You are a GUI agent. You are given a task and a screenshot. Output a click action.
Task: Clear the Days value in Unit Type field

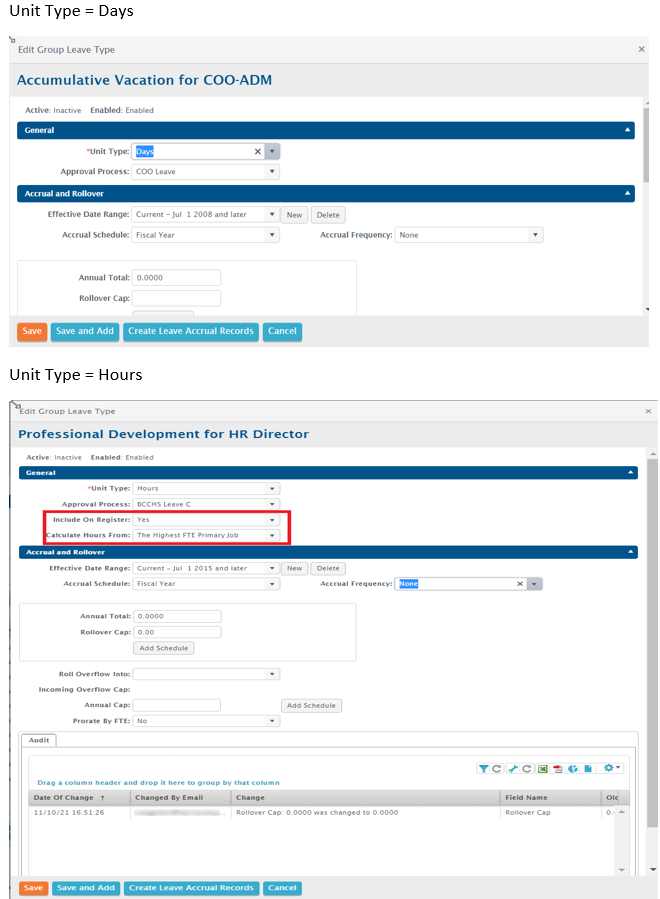pos(257,152)
